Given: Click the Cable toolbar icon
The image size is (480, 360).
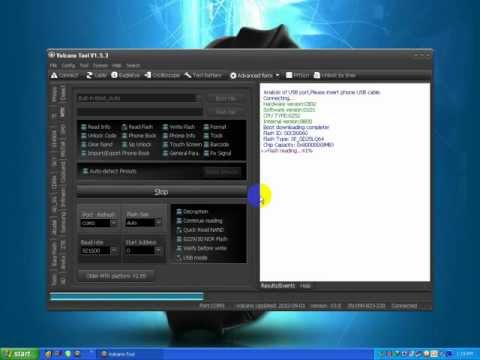Looking at the screenshot, I should 89,76.
